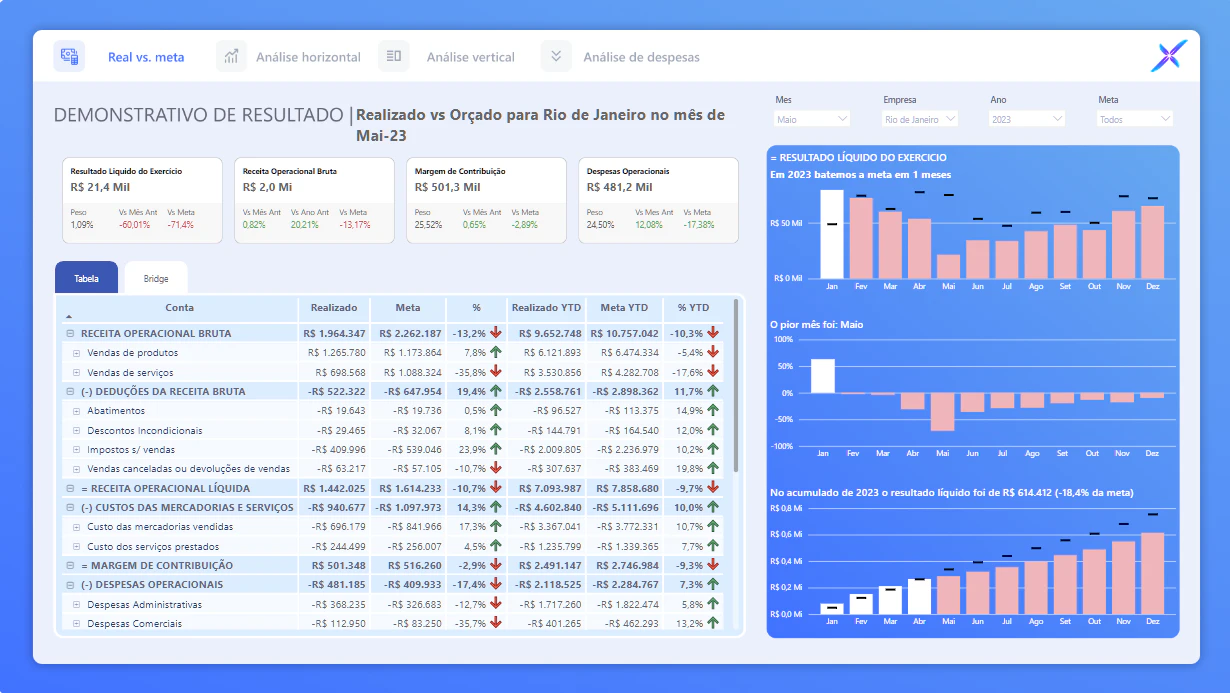Expand Custo das mercadorias vendidas row
The image size is (1230, 693).
77,526
